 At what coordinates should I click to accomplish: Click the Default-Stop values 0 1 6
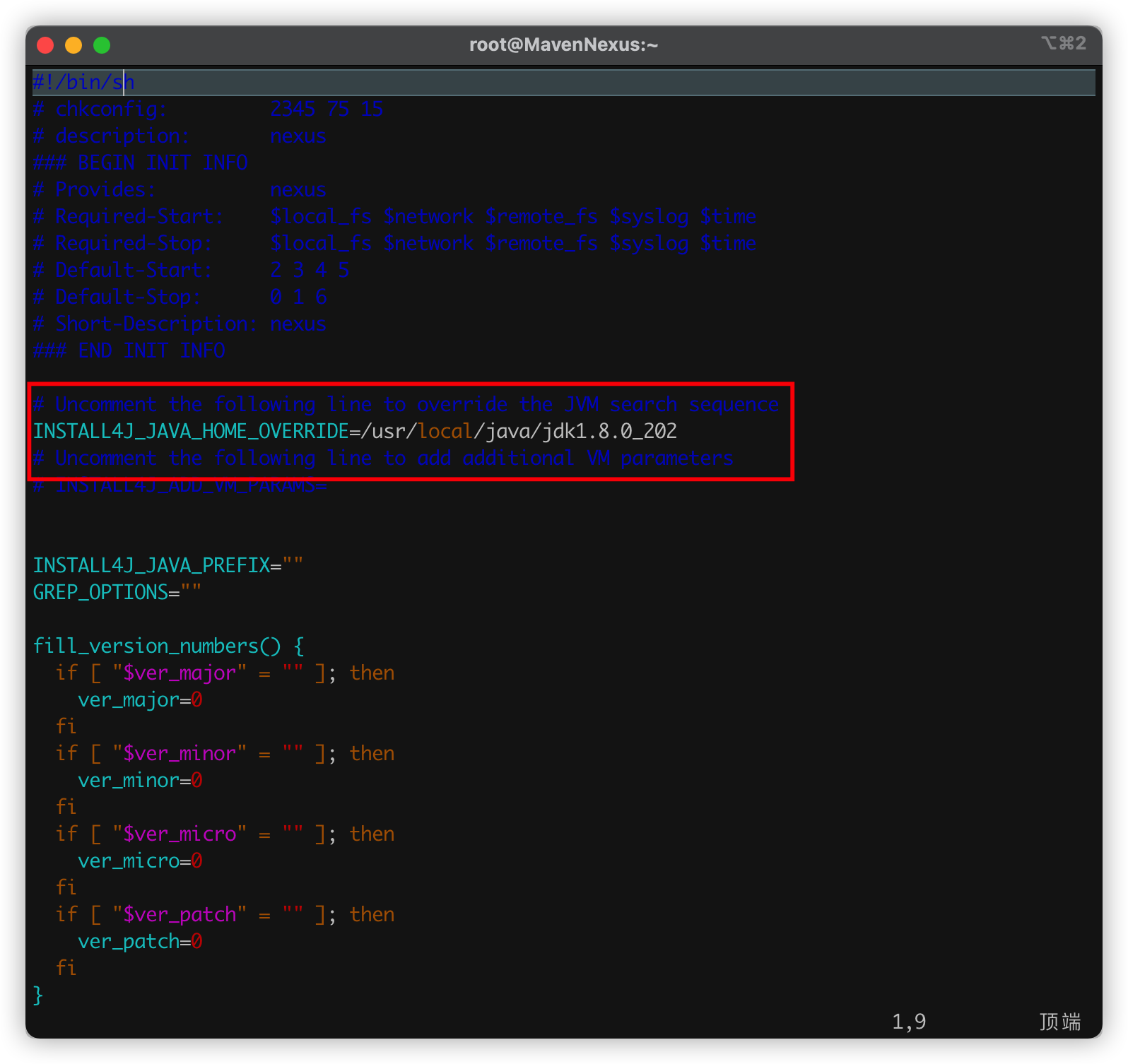point(298,297)
